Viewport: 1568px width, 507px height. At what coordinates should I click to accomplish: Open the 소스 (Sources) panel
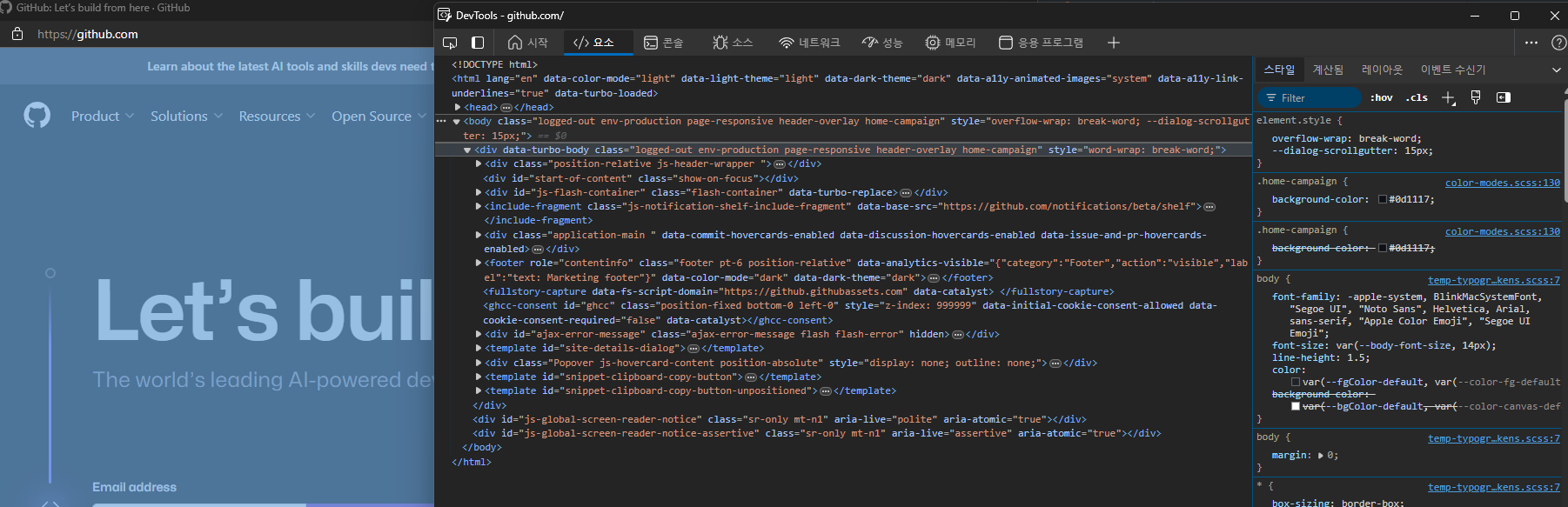(x=733, y=43)
